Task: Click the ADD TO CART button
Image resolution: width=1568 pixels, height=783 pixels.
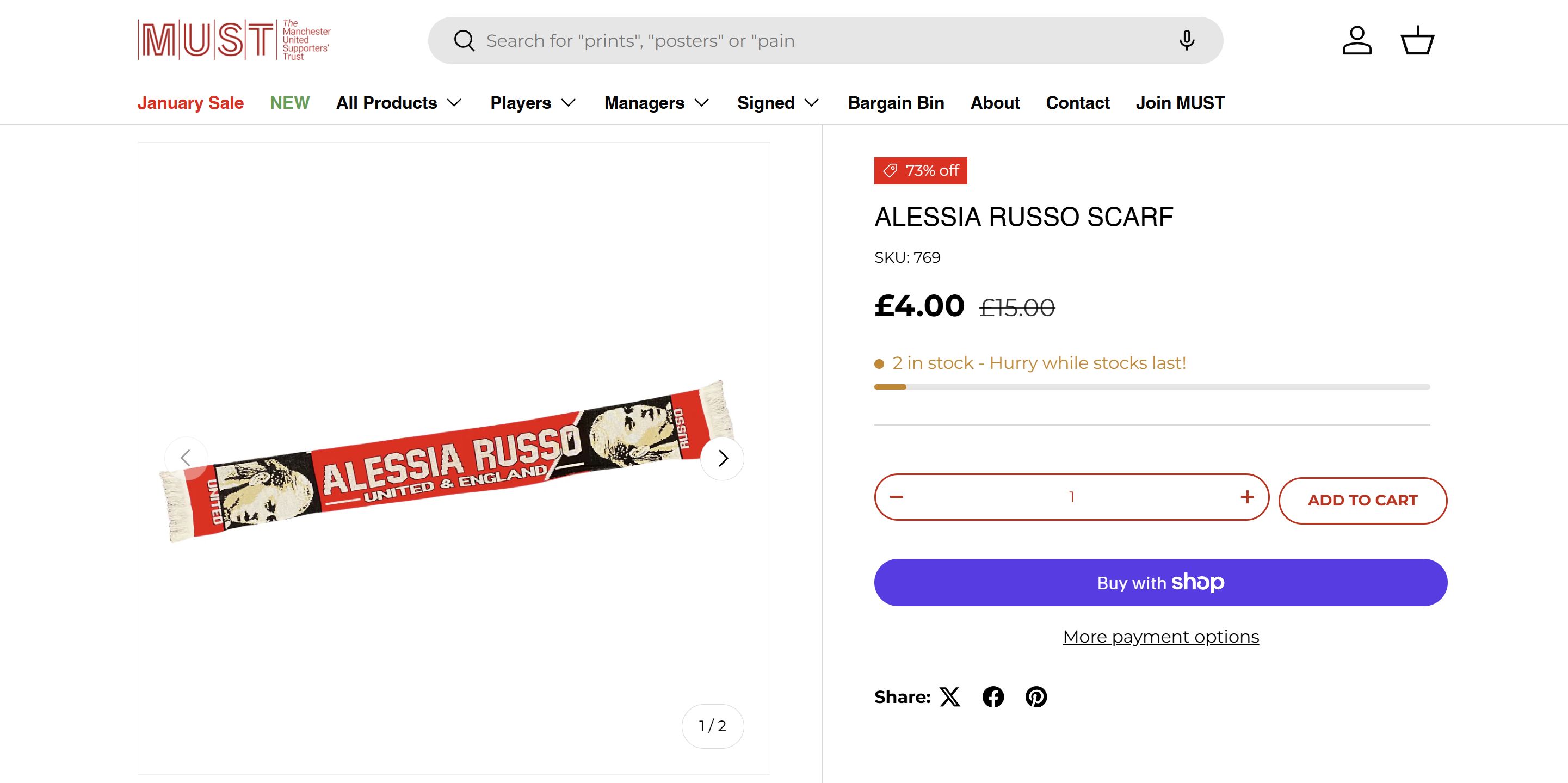Action: (x=1362, y=501)
